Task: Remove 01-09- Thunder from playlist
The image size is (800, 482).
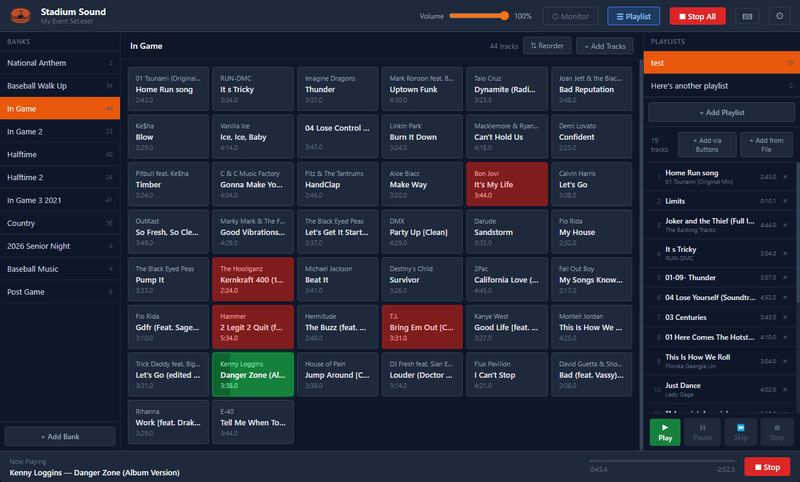Action: pos(785,277)
